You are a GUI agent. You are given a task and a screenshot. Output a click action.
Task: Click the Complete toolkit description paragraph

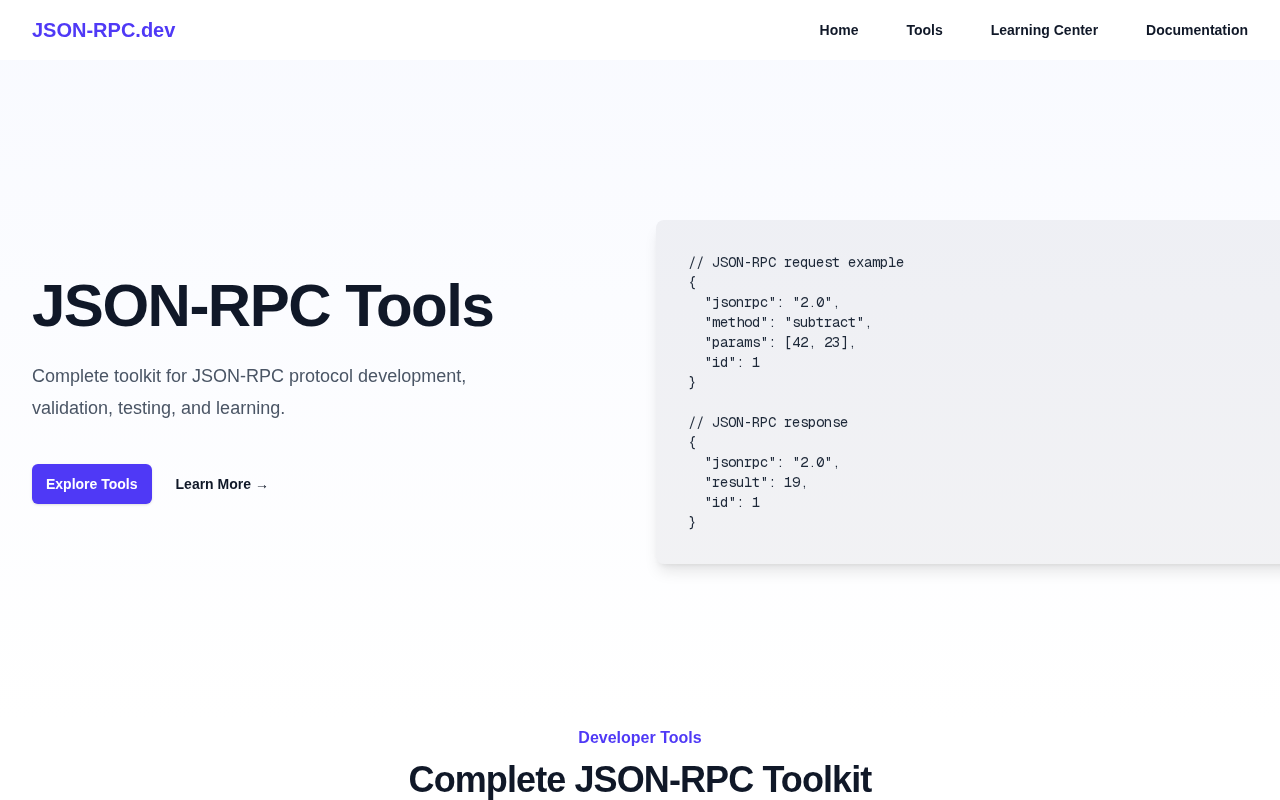point(249,392)
